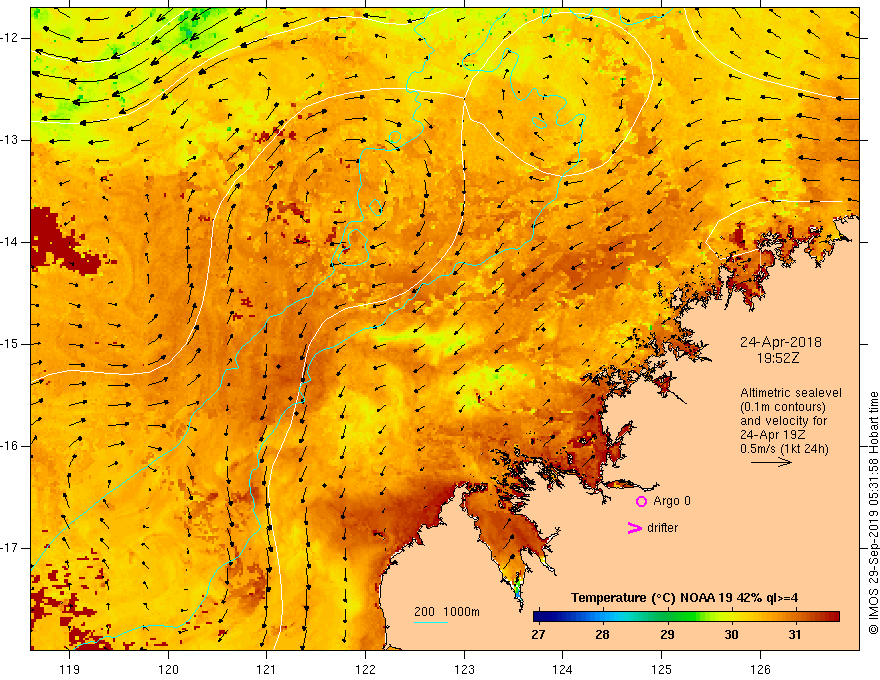Click the temperature color bar scale

686,617
